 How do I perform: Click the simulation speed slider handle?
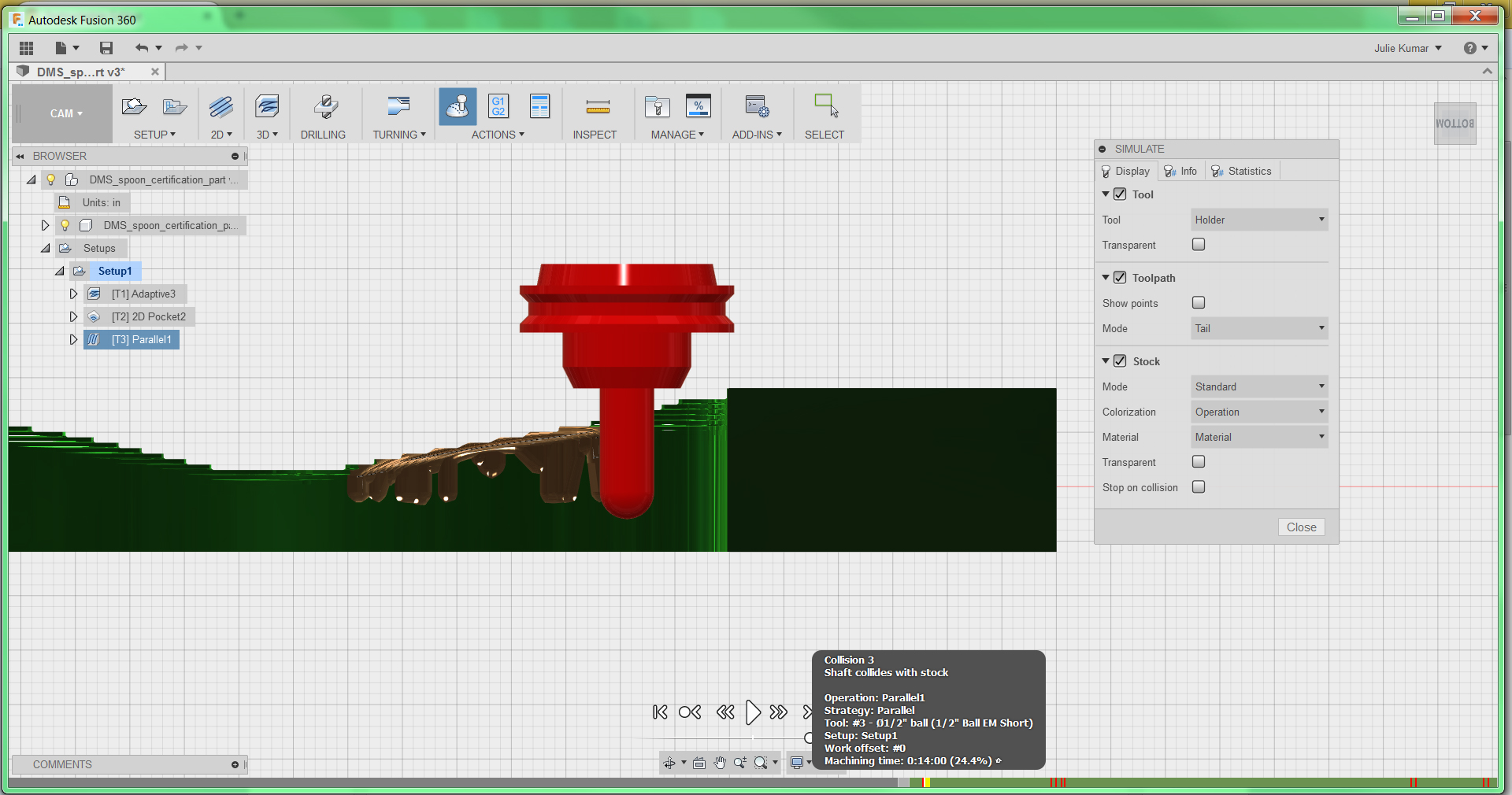tap(809, 738)
